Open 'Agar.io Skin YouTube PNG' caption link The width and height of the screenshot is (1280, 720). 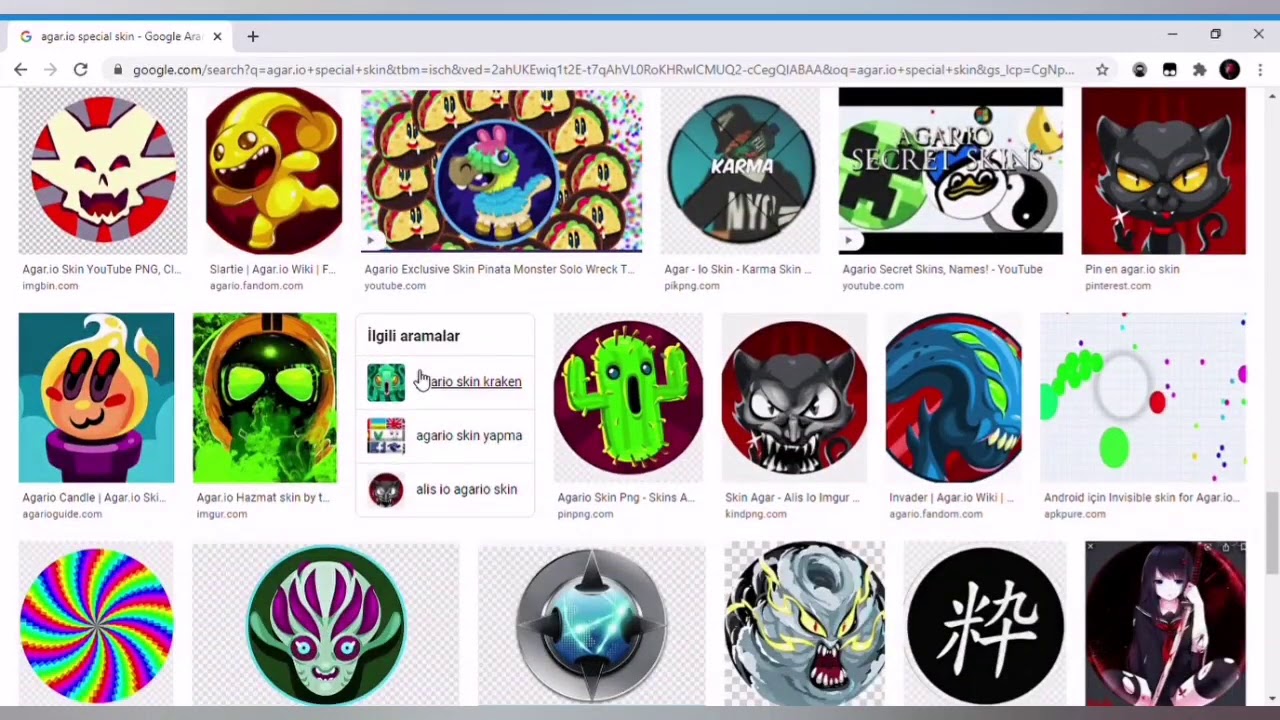tap(102, 269)
